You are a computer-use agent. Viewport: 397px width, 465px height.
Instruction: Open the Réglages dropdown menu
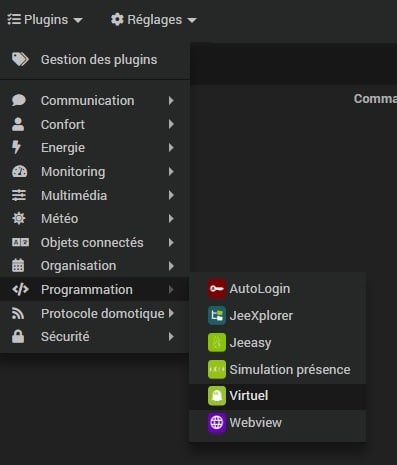154,20
